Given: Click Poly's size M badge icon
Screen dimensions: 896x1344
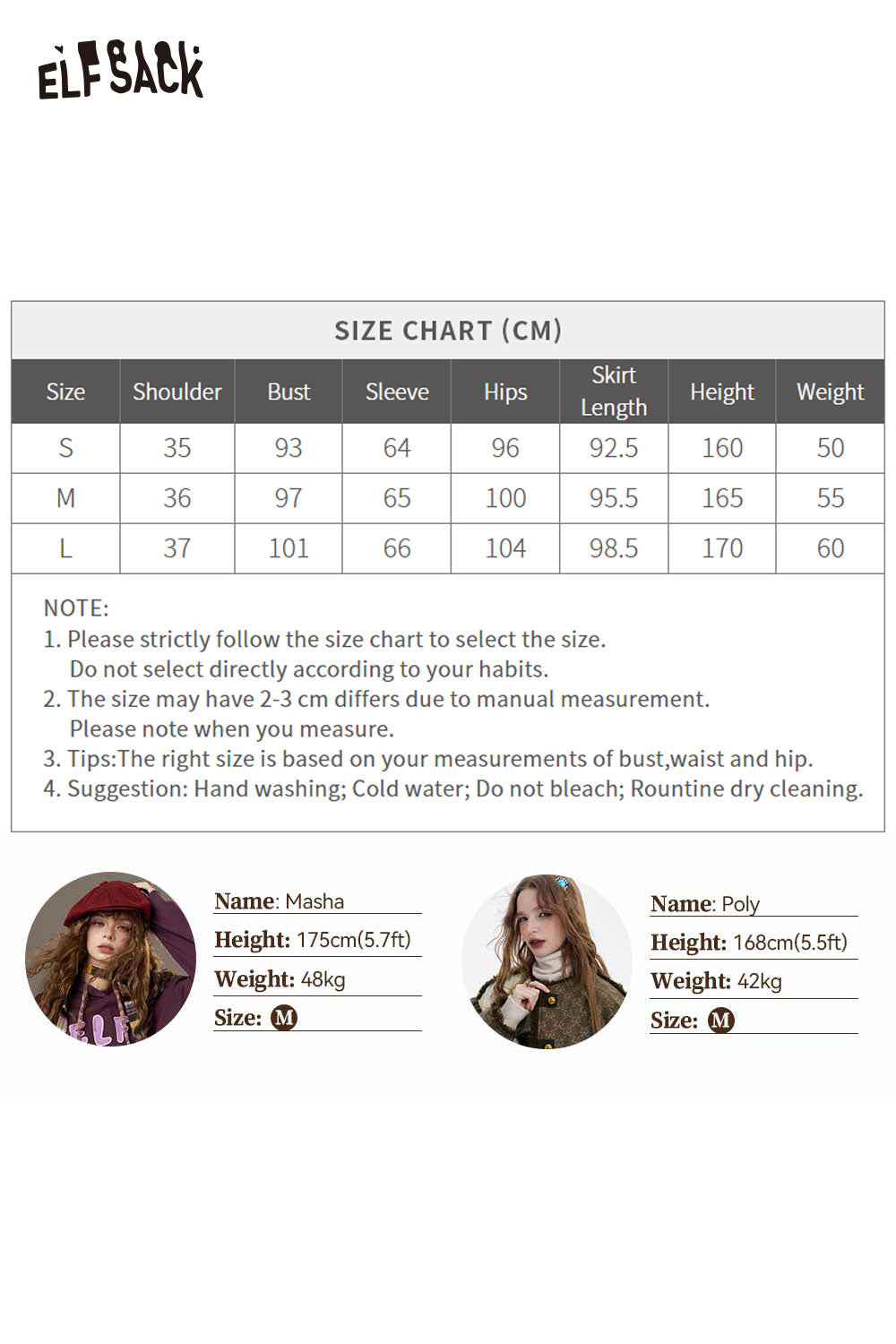Looking at the screenshot, I should click(721, 1021).
